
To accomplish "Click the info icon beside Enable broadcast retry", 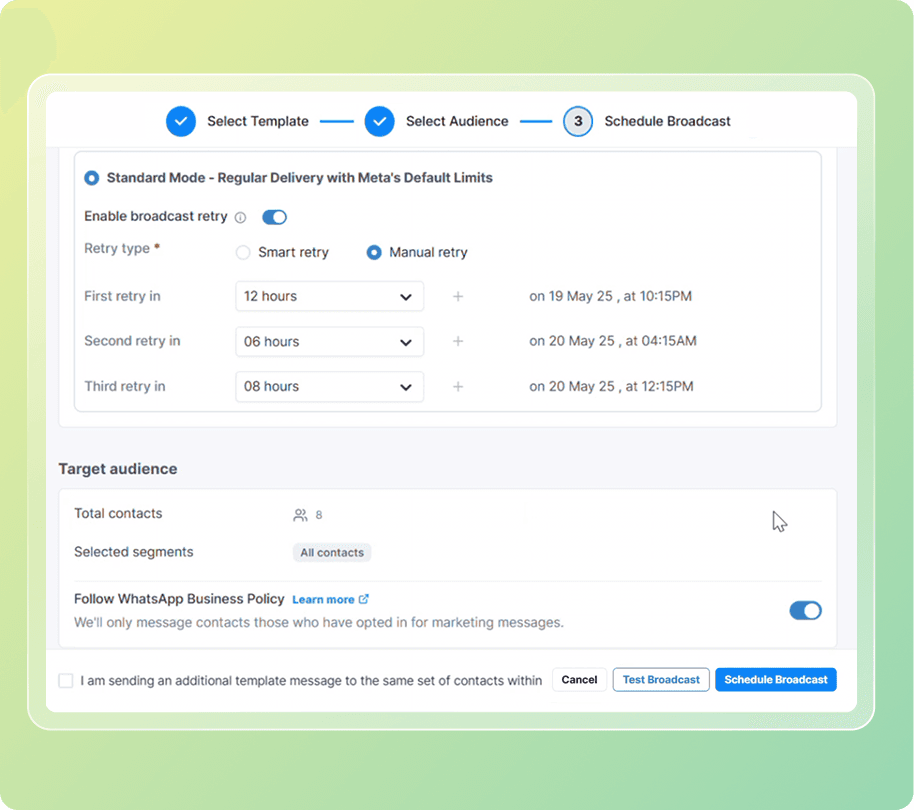I will [x=241, y=216].
